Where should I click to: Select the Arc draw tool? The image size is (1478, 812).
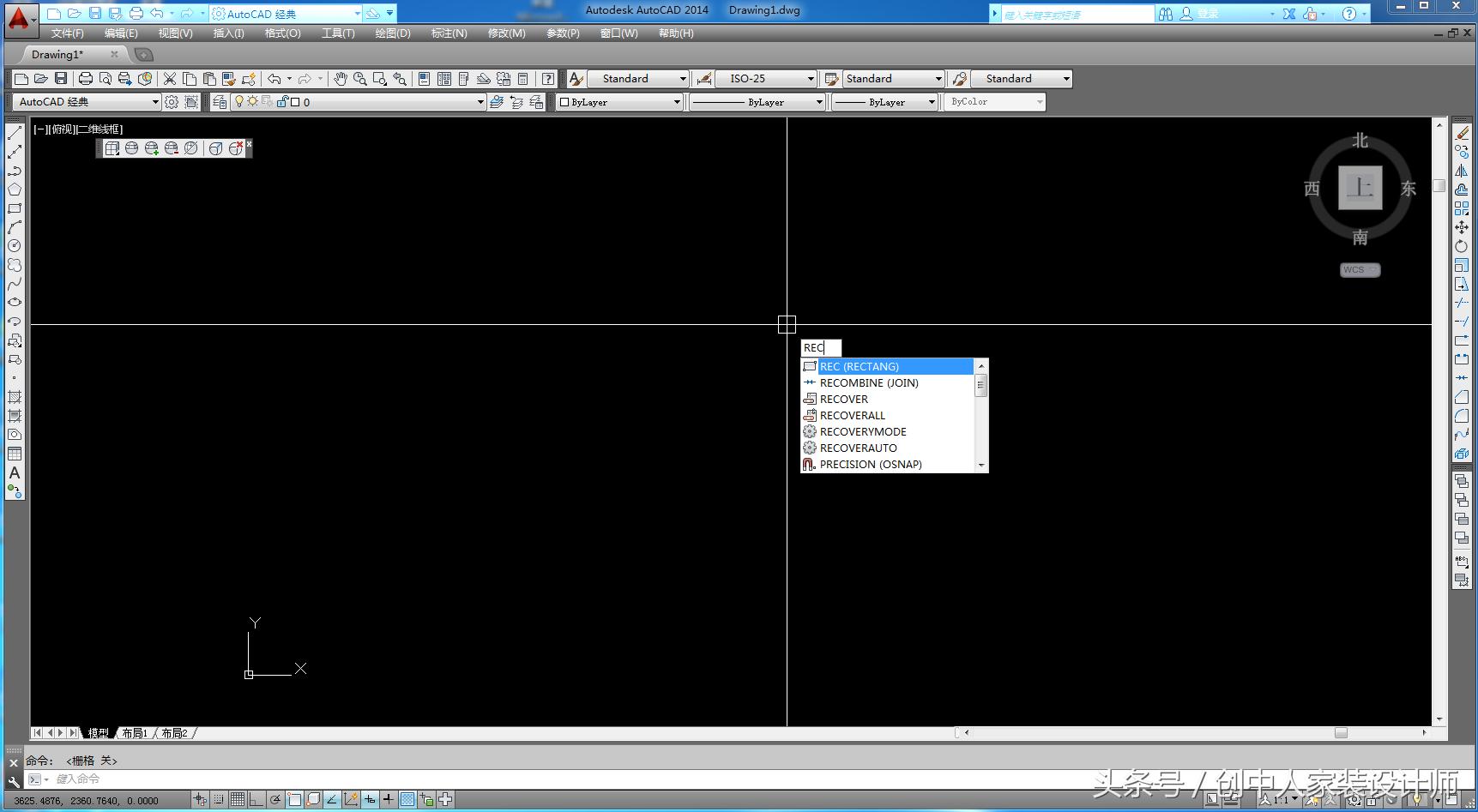(x=15, y=227)
